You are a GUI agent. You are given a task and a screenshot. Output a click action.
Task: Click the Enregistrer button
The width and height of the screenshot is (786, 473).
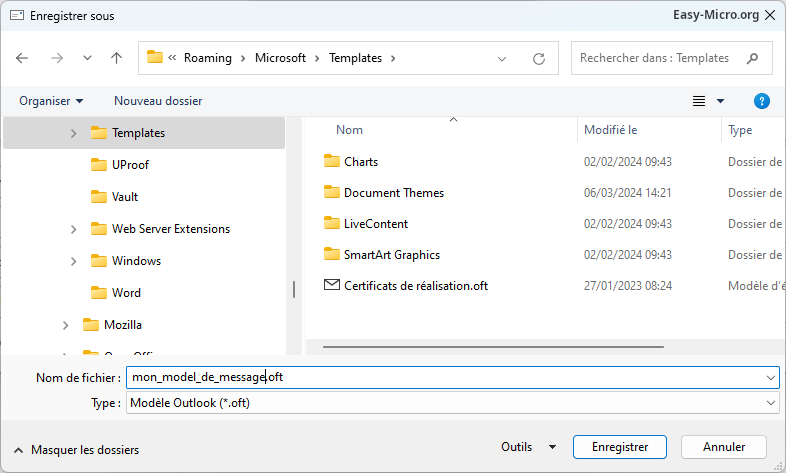[620, 447]
